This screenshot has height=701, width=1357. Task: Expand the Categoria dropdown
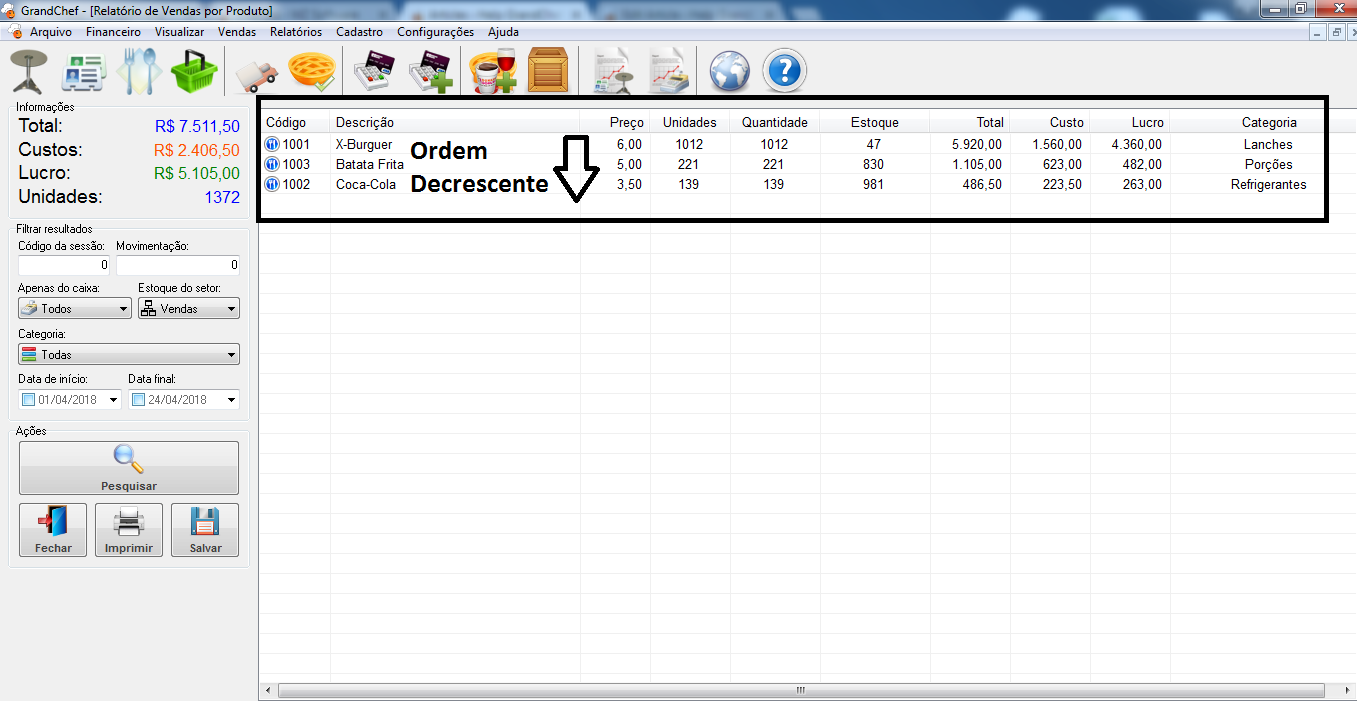128,355
